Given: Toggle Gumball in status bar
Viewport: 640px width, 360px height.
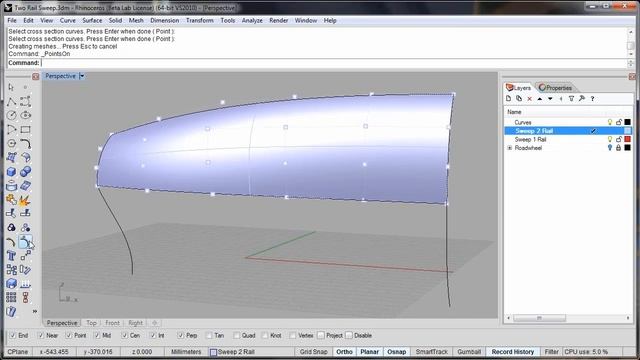Looking at the screenshot, I should point(469,351).
